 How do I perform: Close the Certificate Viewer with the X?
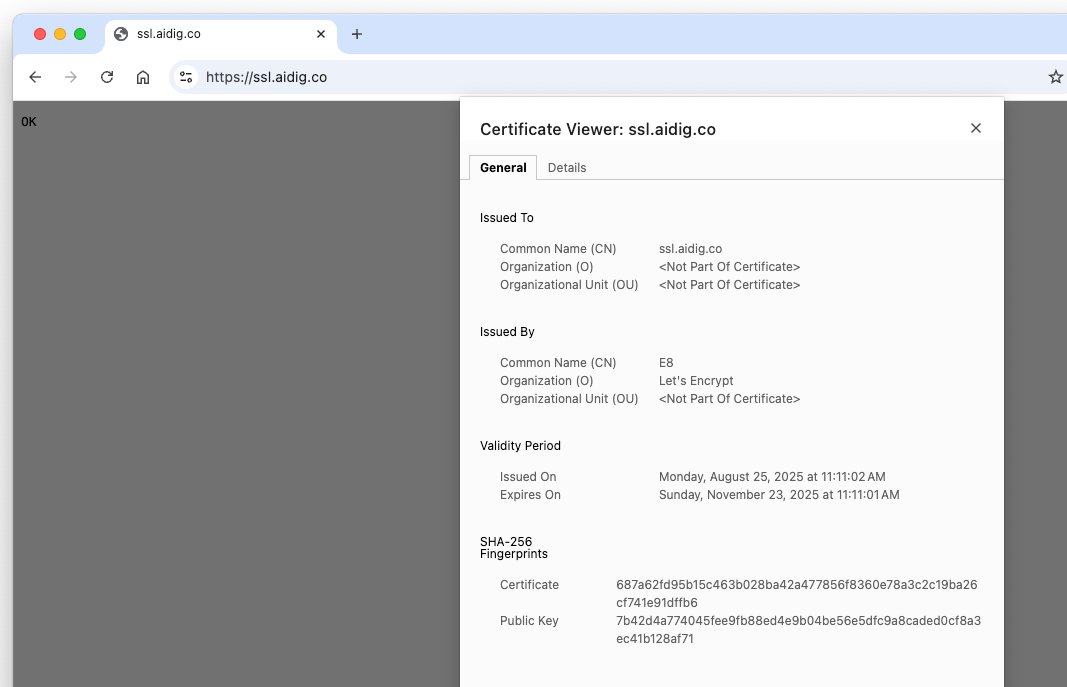pyautogui.click(x=975, y=128)
